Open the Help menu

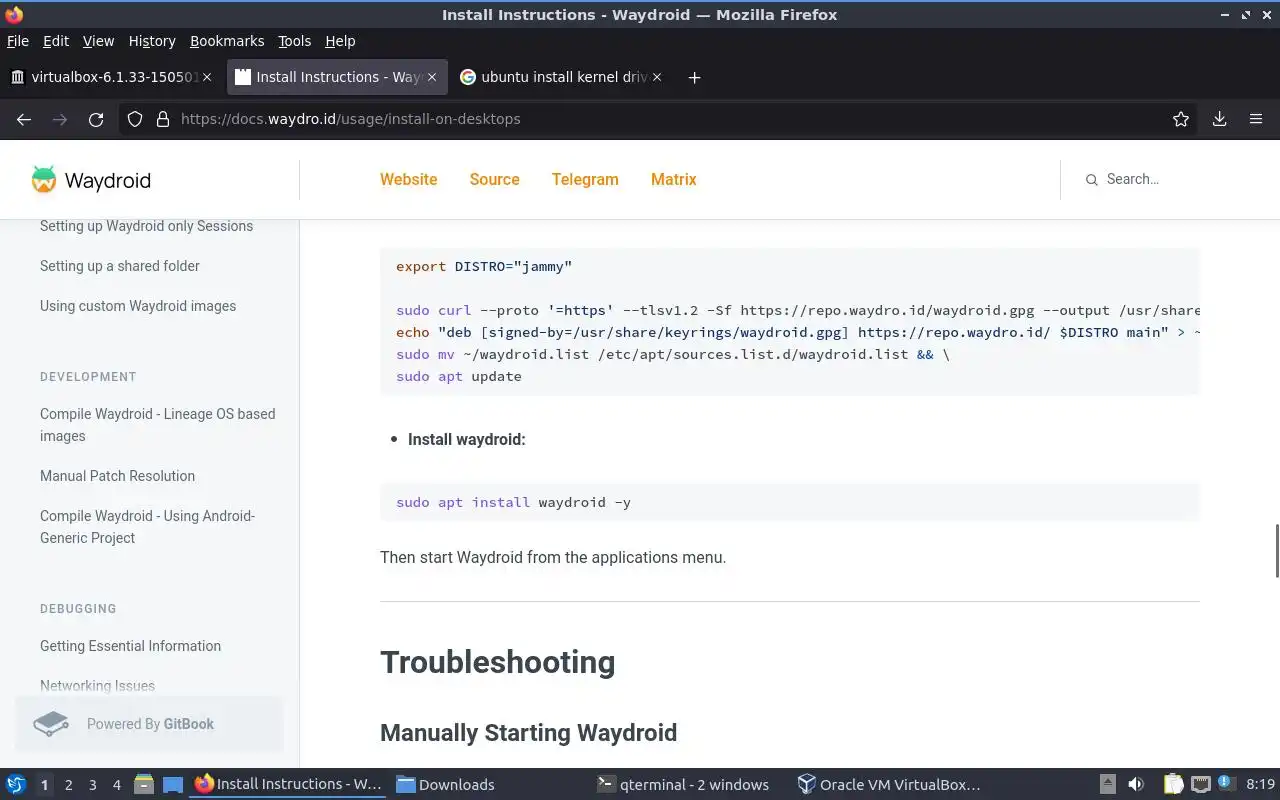pyautogui.click(x=340, y=41)
